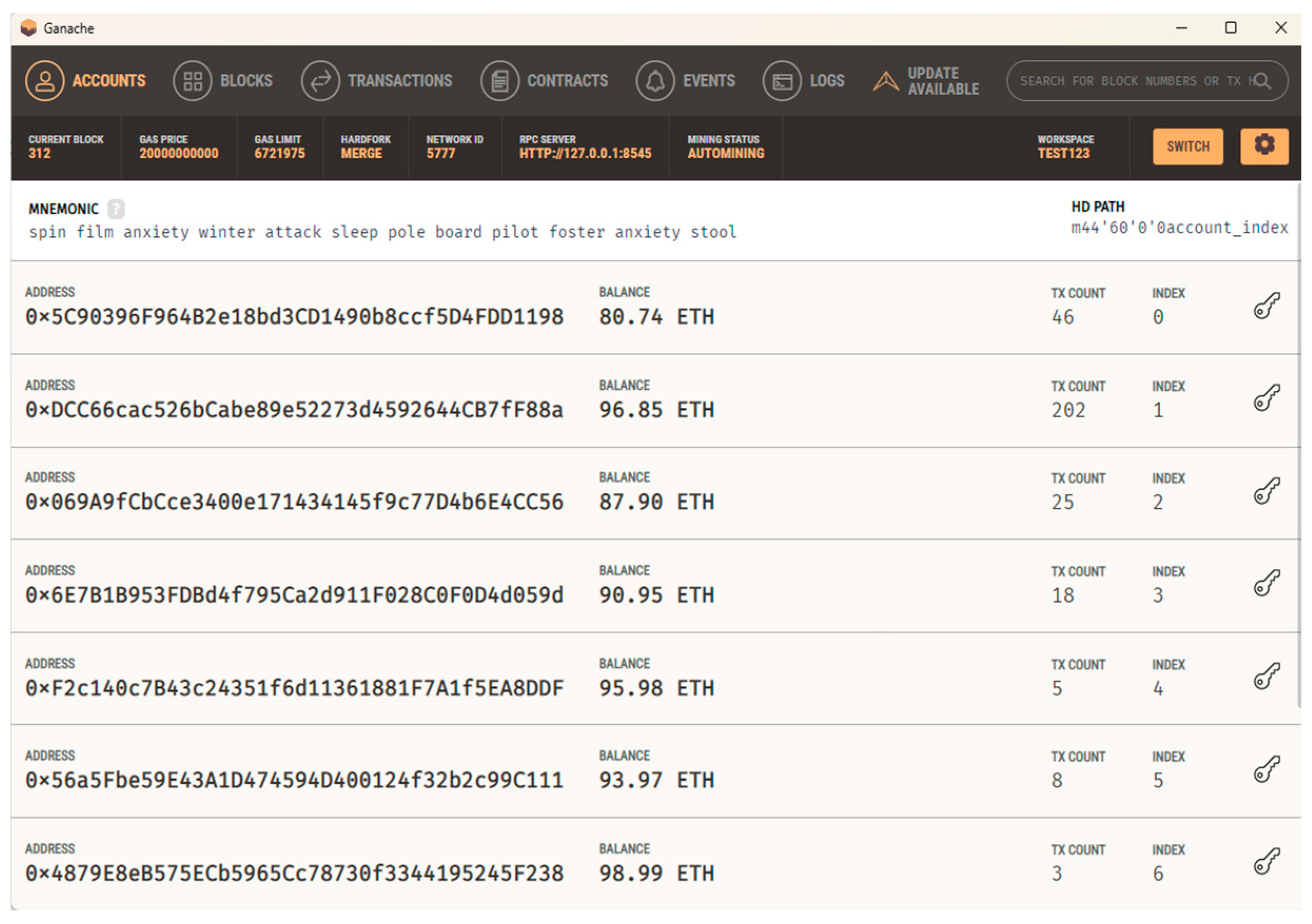The width and height of the screenshot is (1312, 924).
Task: Click the HD path m44'60'0'0account_index
Action: tap(1179, 228)
